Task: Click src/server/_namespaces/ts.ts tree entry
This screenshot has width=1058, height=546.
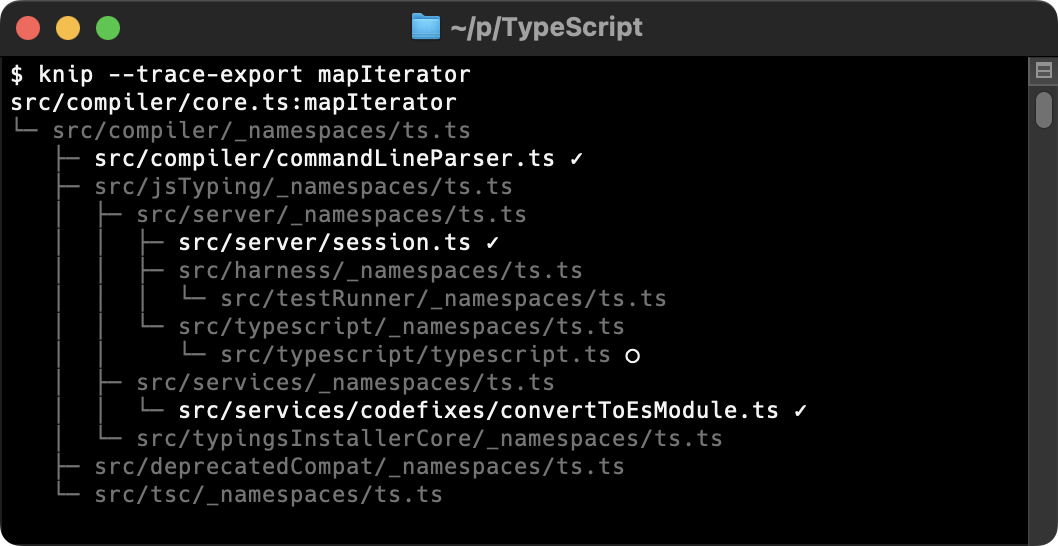Action: (331, 215)
